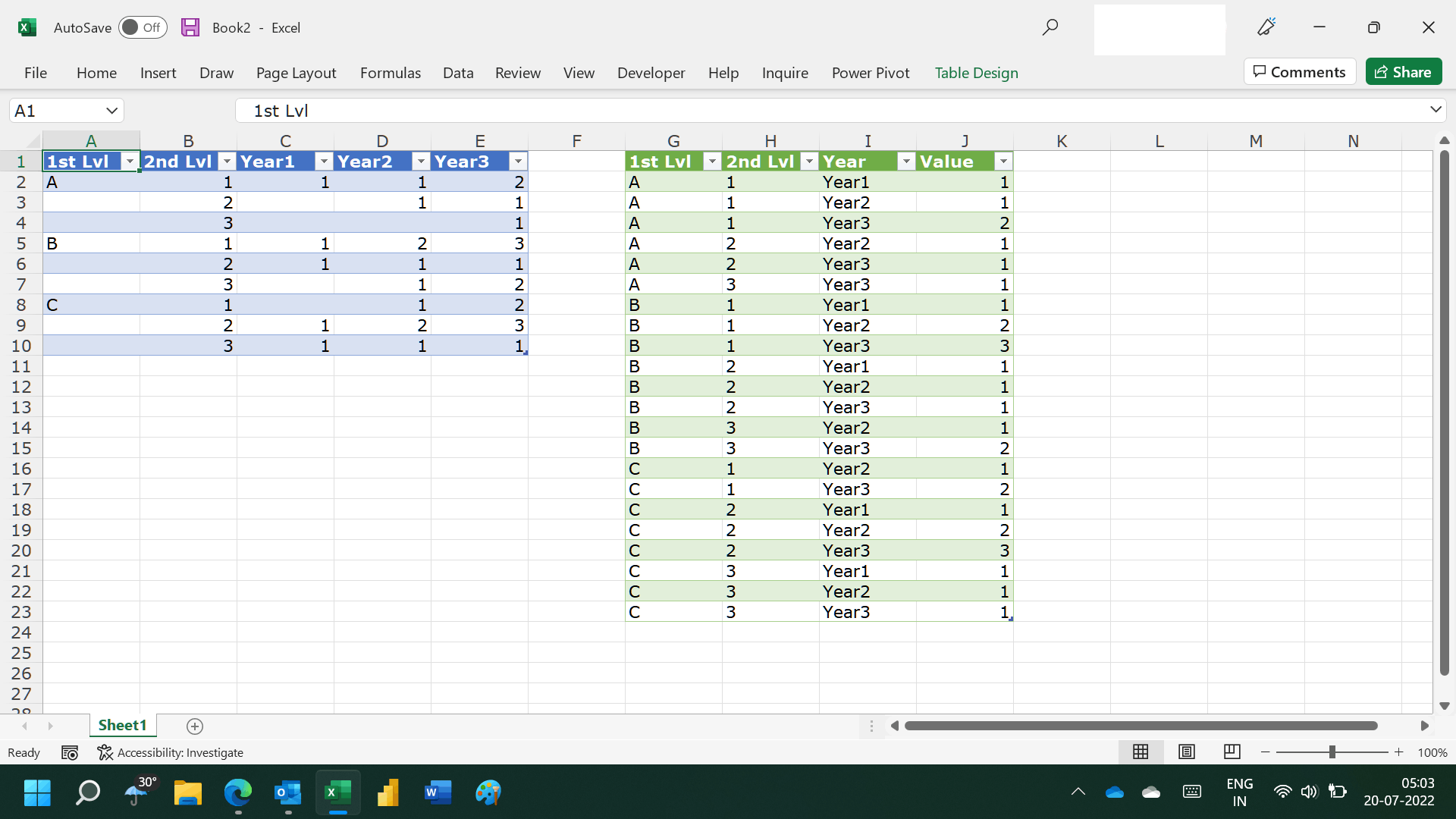Click the macro recording status bar icon

pos(70,752)
